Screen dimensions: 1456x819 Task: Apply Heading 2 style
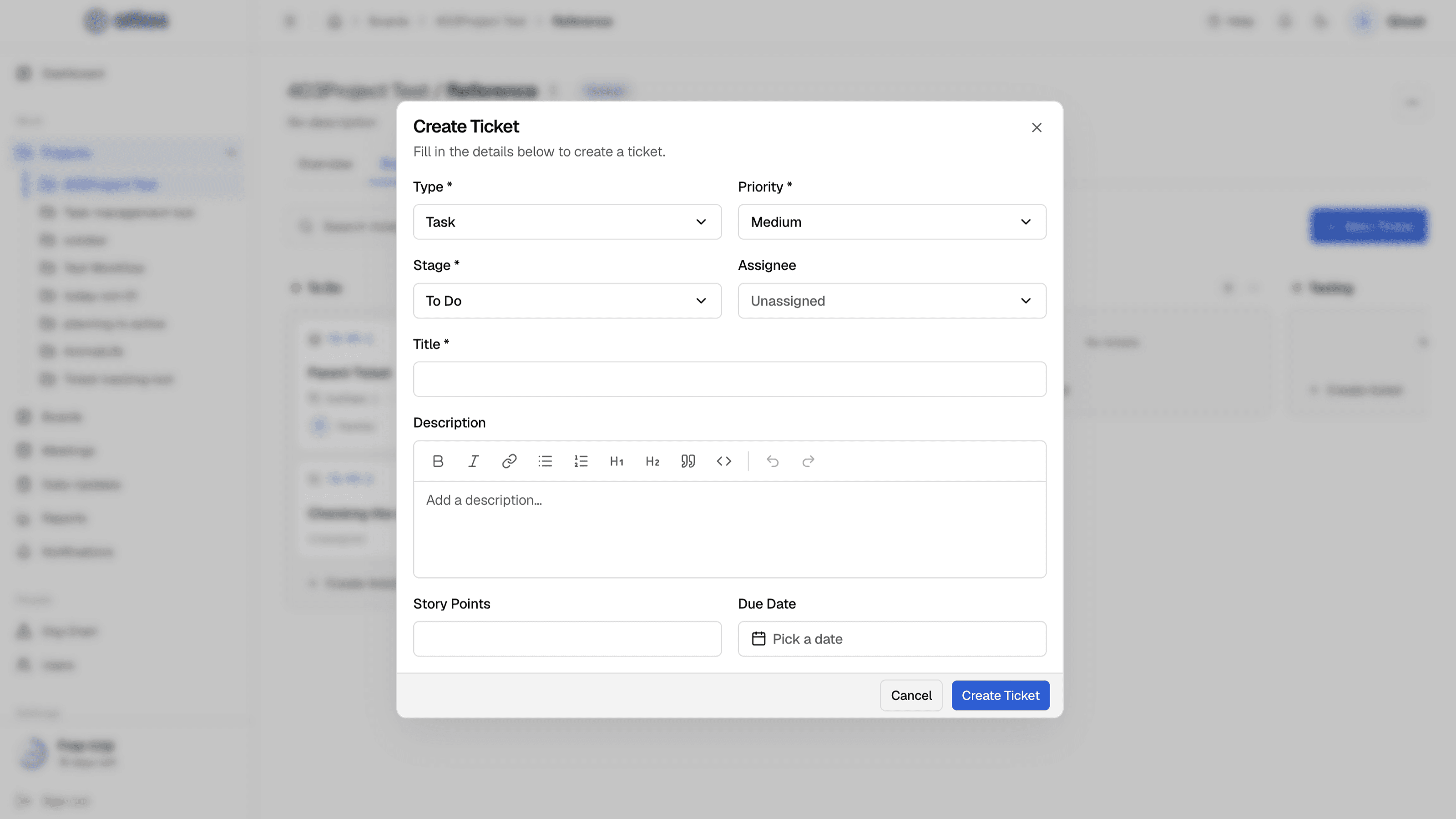pos(652,461)
